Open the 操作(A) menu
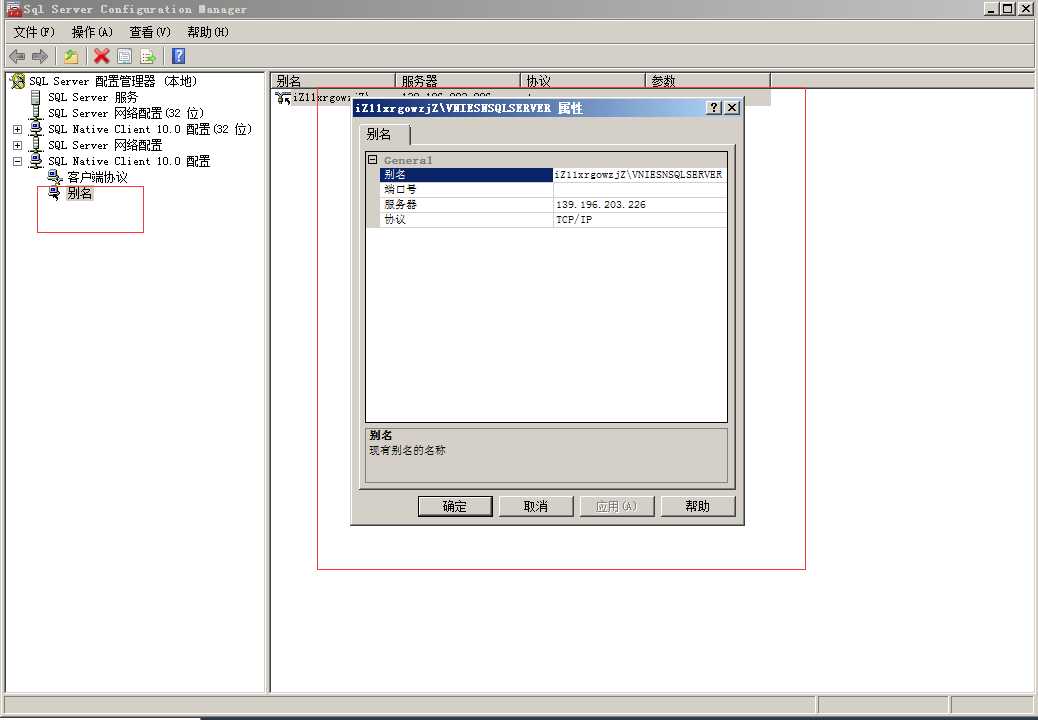The width and height of the screenshot is (1038, 720). pyautogui.click(x=92, y=32)
